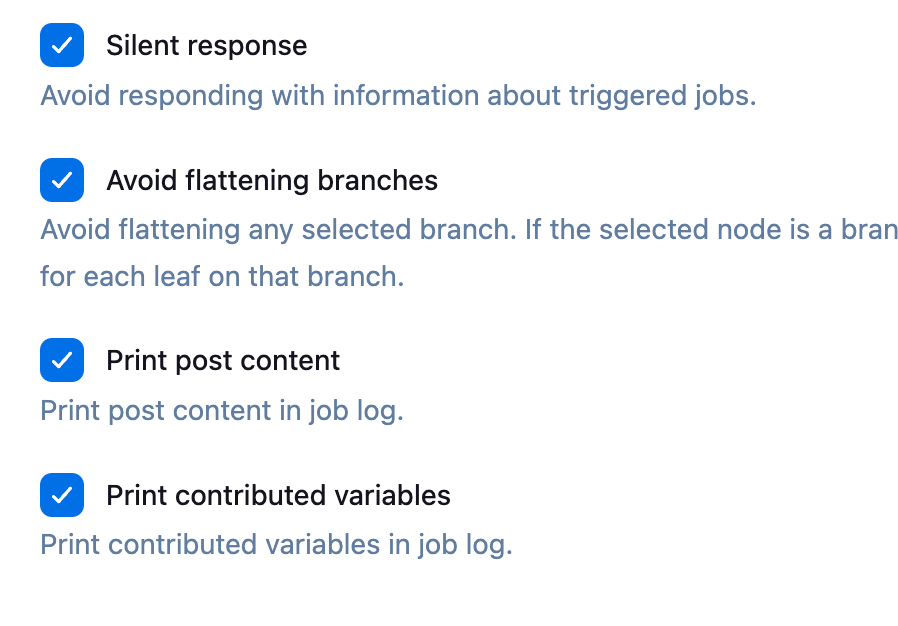The width and height of the screenshot is (898, 626).
Task: Click the "Print contributed variables in job log" description
Action: tap(276, 546)
